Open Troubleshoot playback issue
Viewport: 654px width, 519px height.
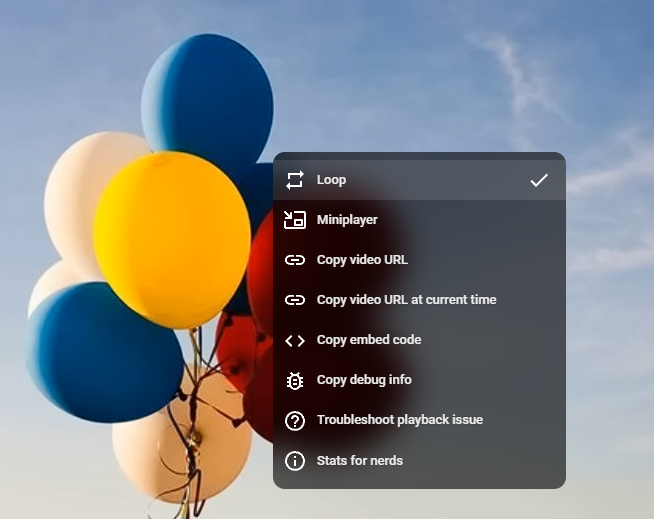point(419,420)
